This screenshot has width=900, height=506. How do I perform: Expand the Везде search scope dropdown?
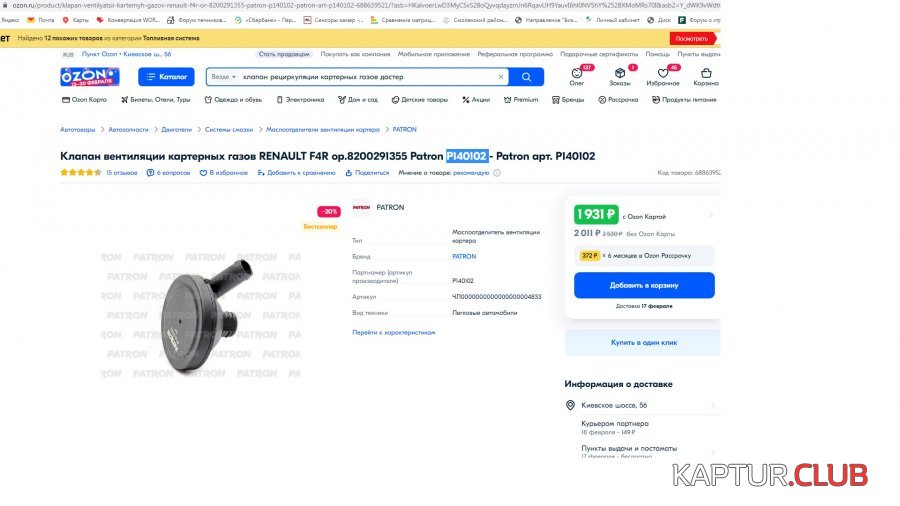click(223, 77)
